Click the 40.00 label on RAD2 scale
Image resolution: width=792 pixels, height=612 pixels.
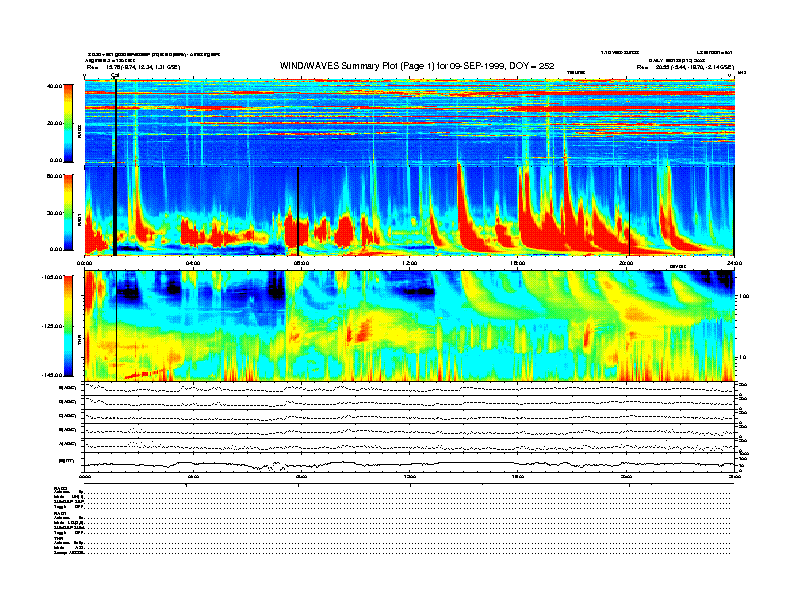[x=55, y=86]
